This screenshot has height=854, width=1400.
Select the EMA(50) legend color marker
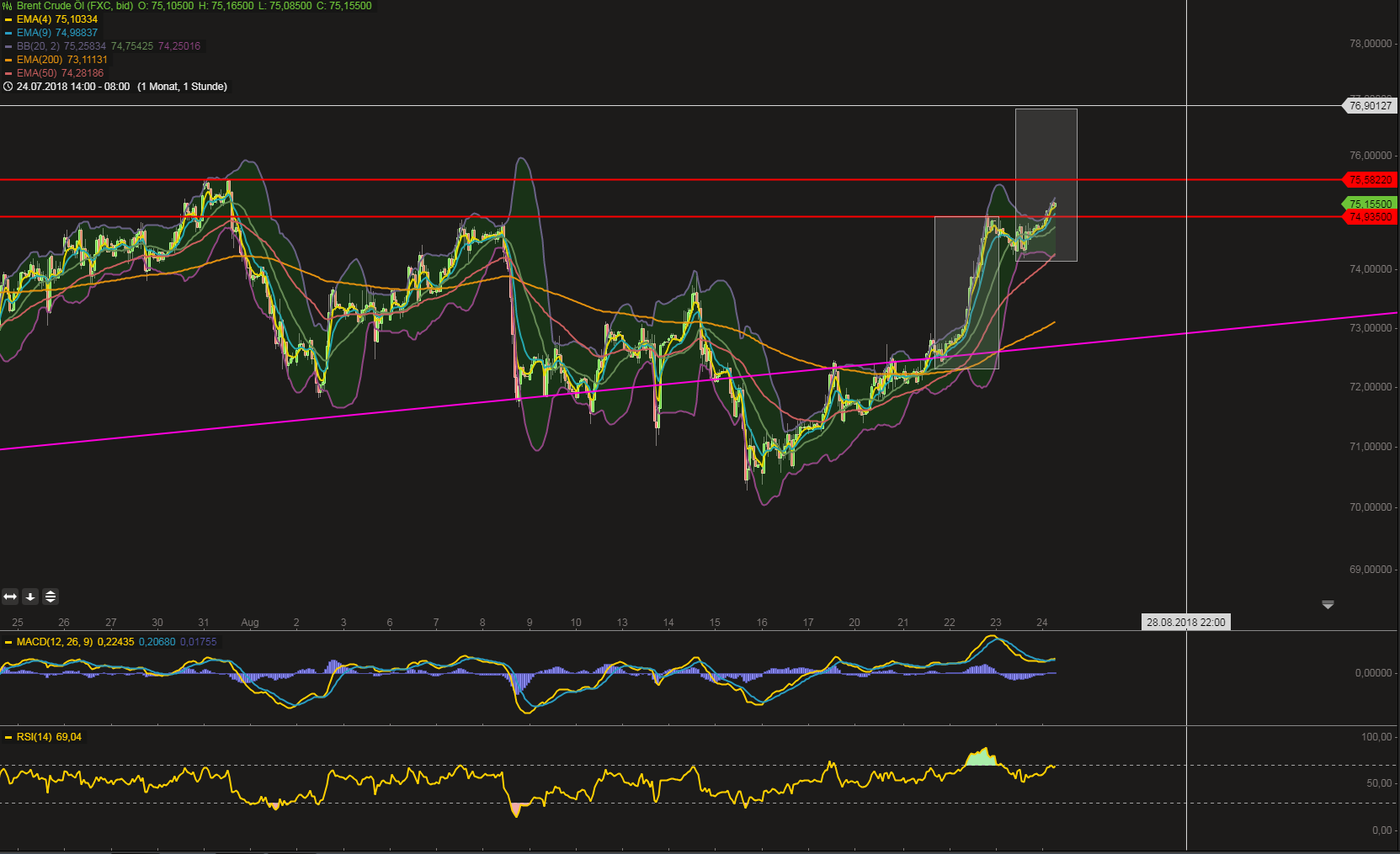[x=8, y=72]
